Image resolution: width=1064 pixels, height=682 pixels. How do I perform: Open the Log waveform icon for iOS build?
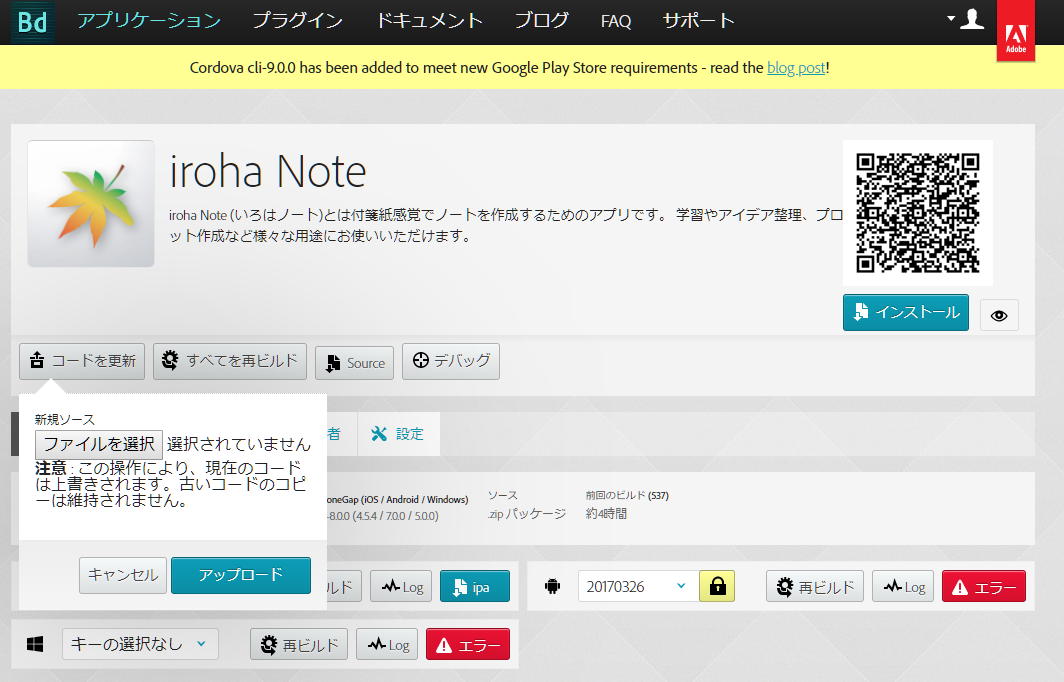pyautogui.click(x=401, y=587)
